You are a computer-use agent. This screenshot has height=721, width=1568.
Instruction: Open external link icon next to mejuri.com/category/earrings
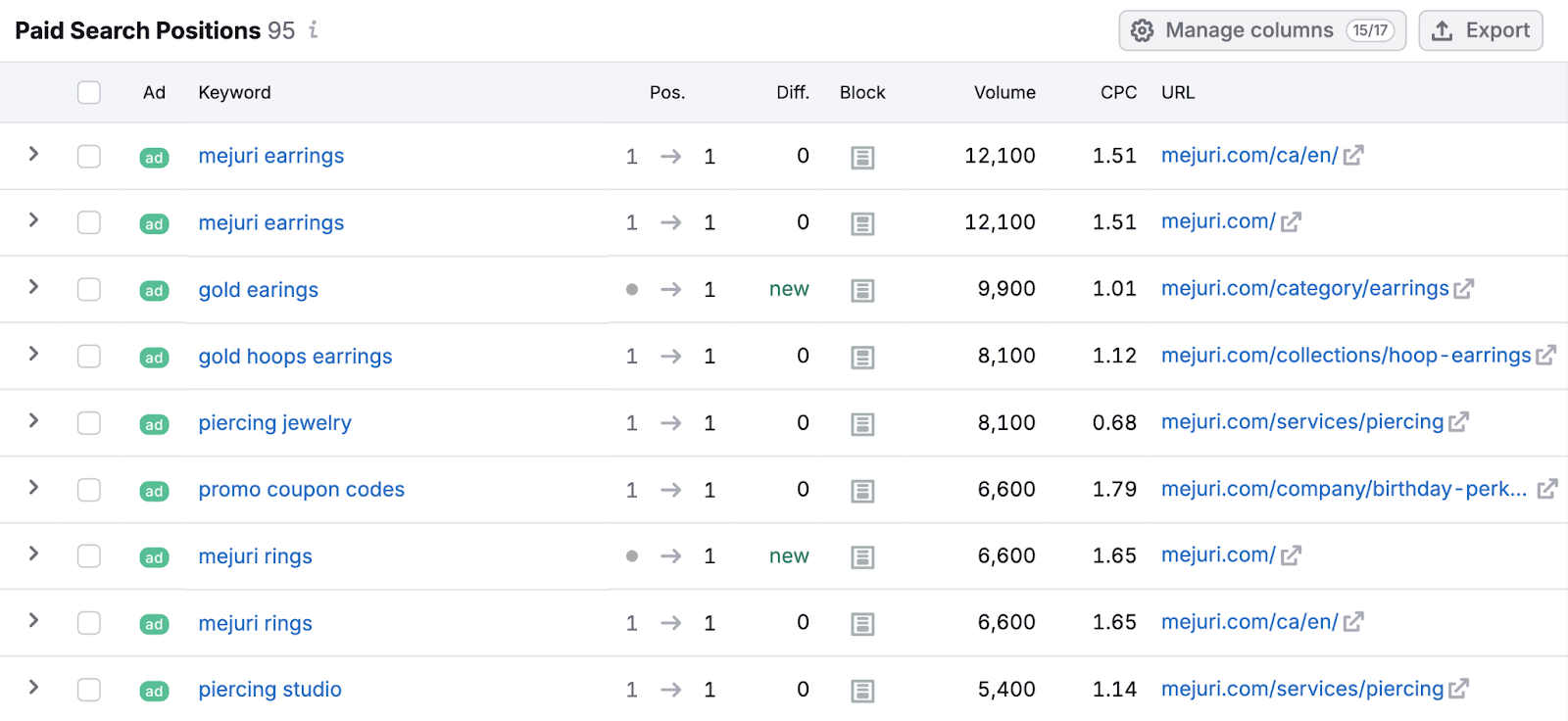click(1464, 289)
